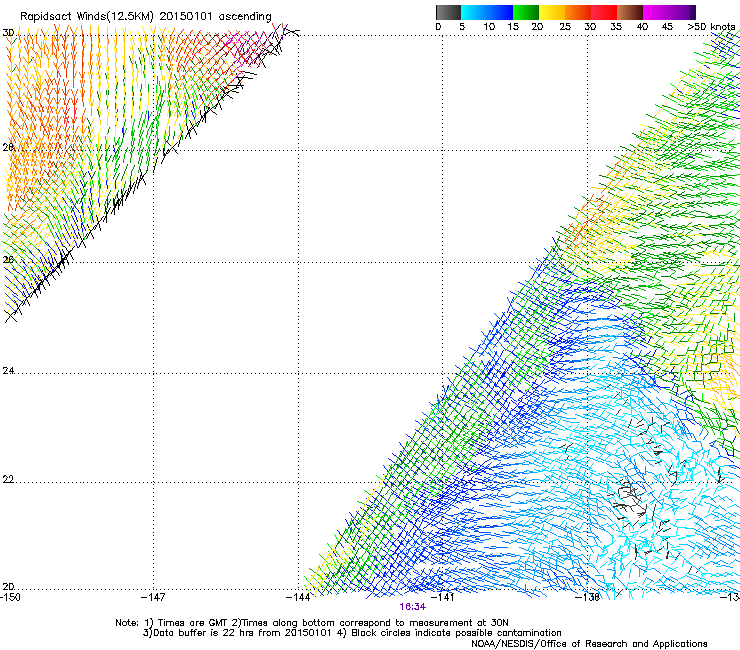Click the '>50 knots' legend label

coord(711,26)
